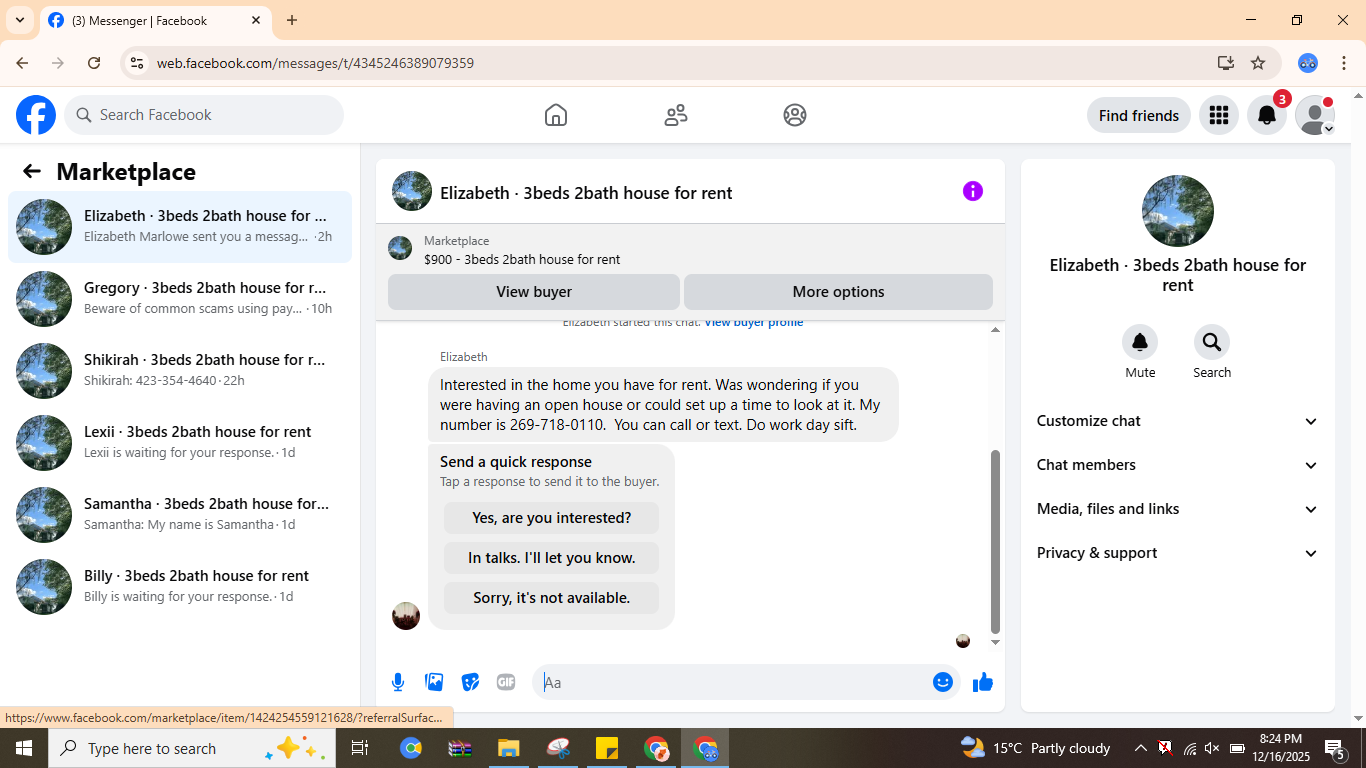Search in conversation using magnifier icon
This screenshot has width=1366, height=768.
pyautogui.click(x=1212, y=343)
